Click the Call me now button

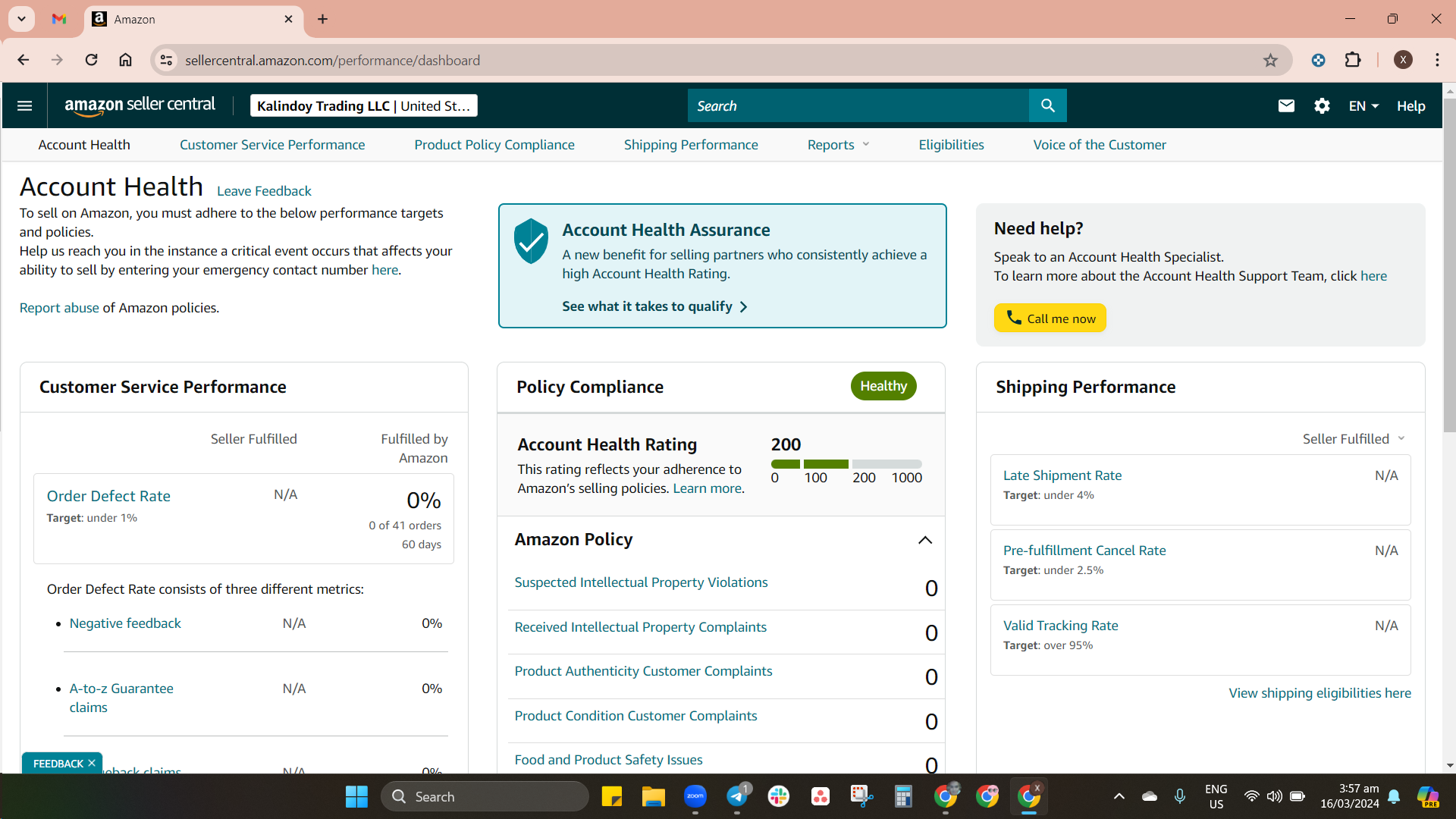click(x=1050, y=318)
